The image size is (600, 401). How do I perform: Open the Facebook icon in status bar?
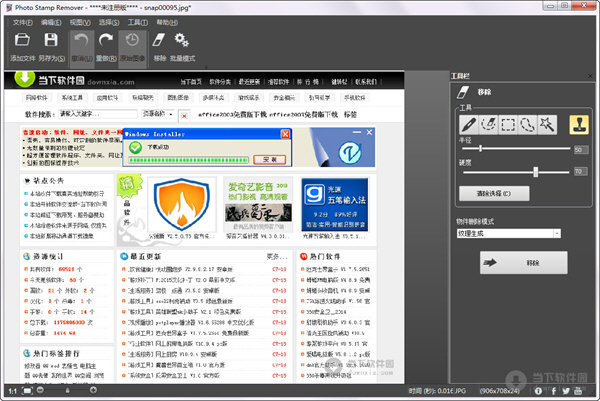(553, 391)
